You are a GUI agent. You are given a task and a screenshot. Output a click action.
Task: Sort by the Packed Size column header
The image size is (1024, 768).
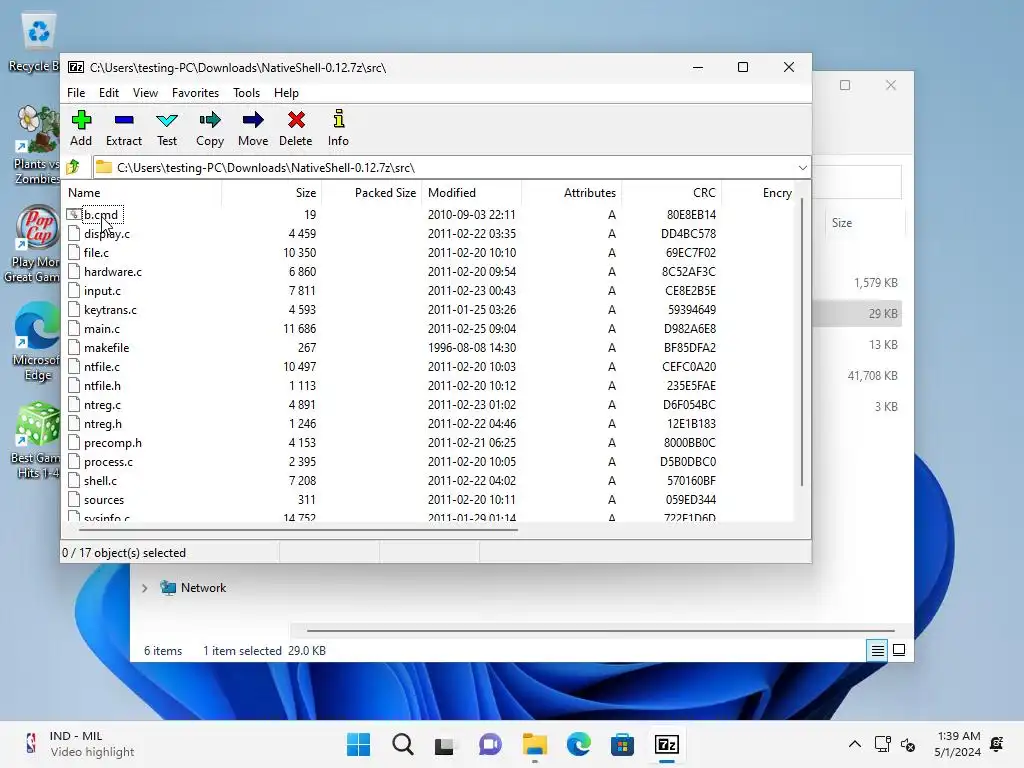pyautogui.click(x=372, y=193)
